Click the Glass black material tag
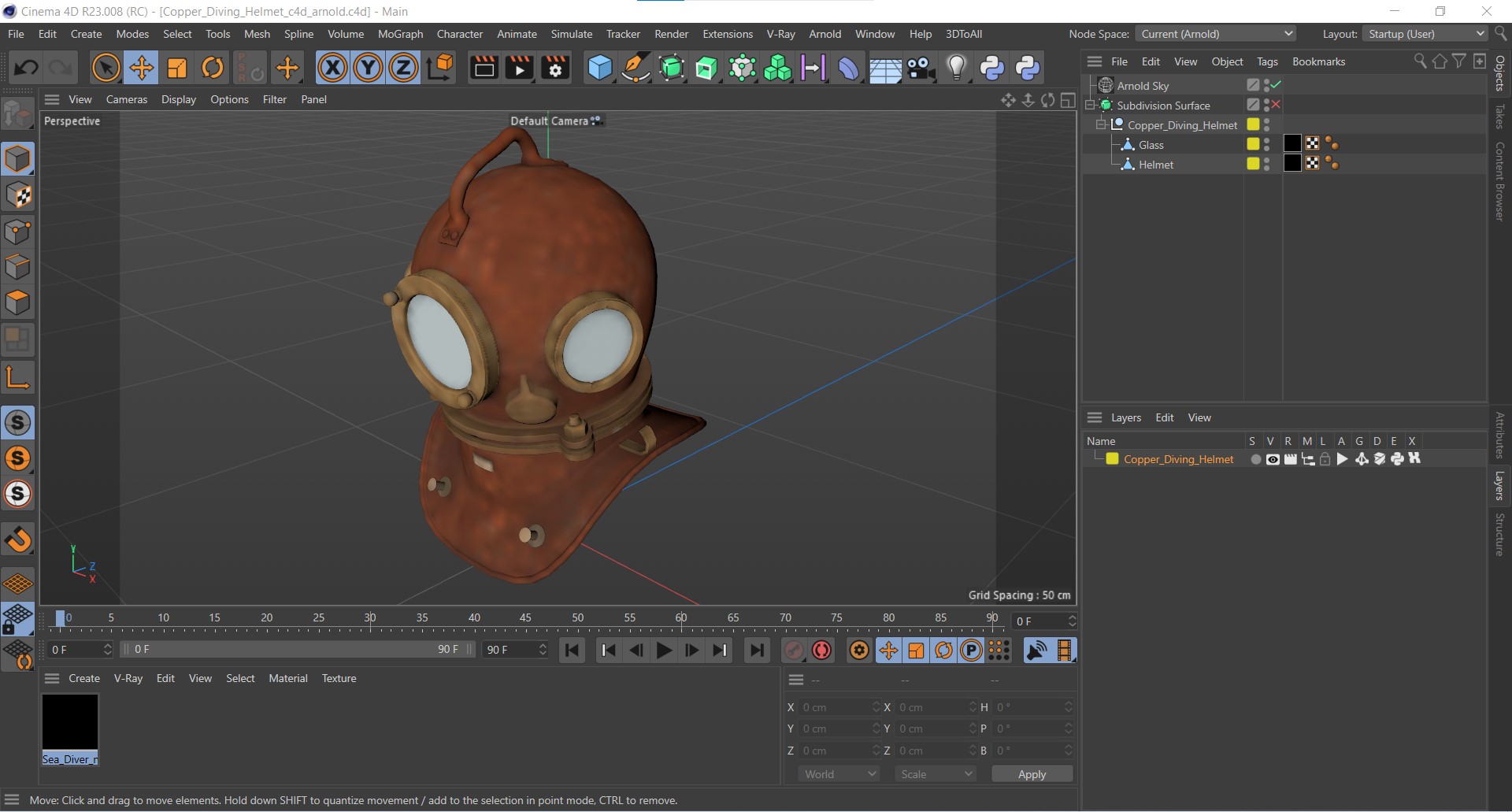The width and height of the screenshot is (1512, 812). pyautogui.click(x=1292, y=143)
